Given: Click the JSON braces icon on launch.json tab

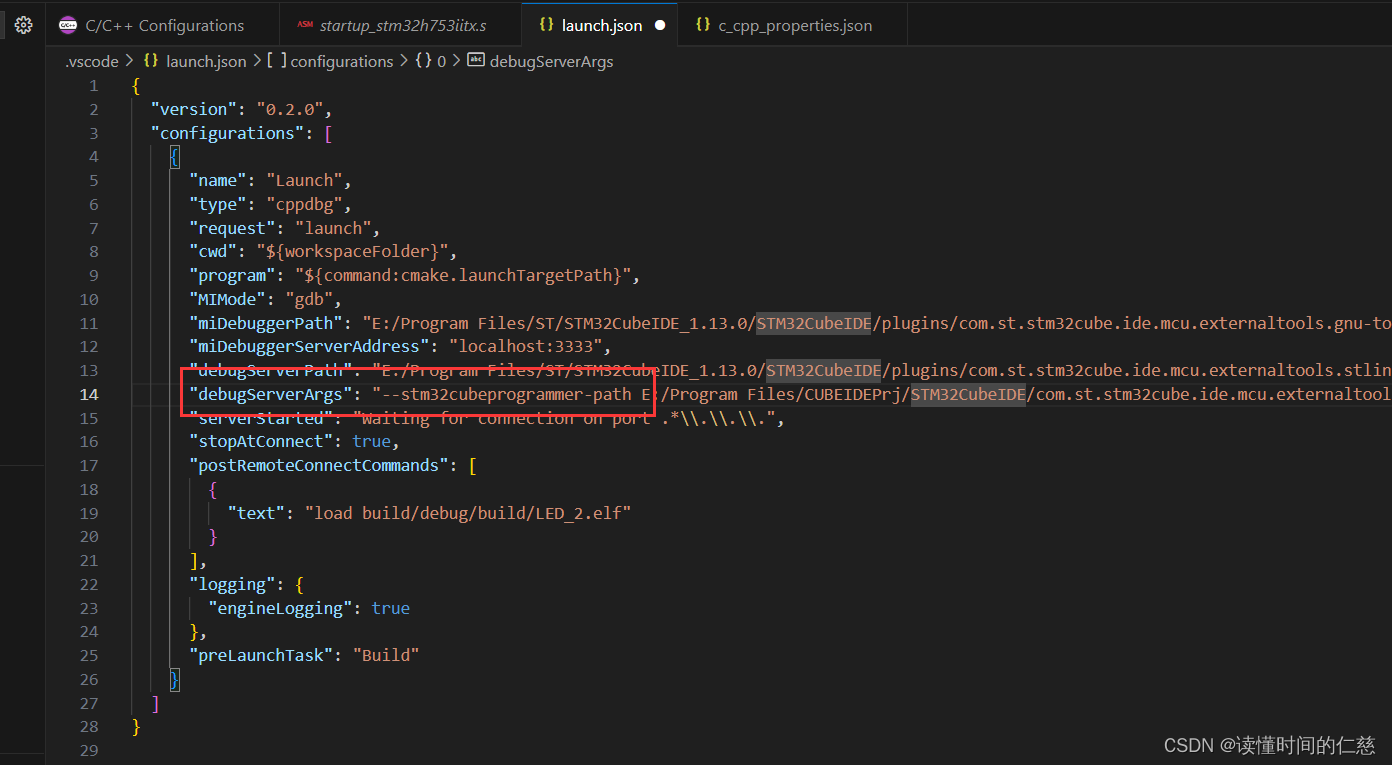Looking at the screenshot, I should [x=548, y=24].
